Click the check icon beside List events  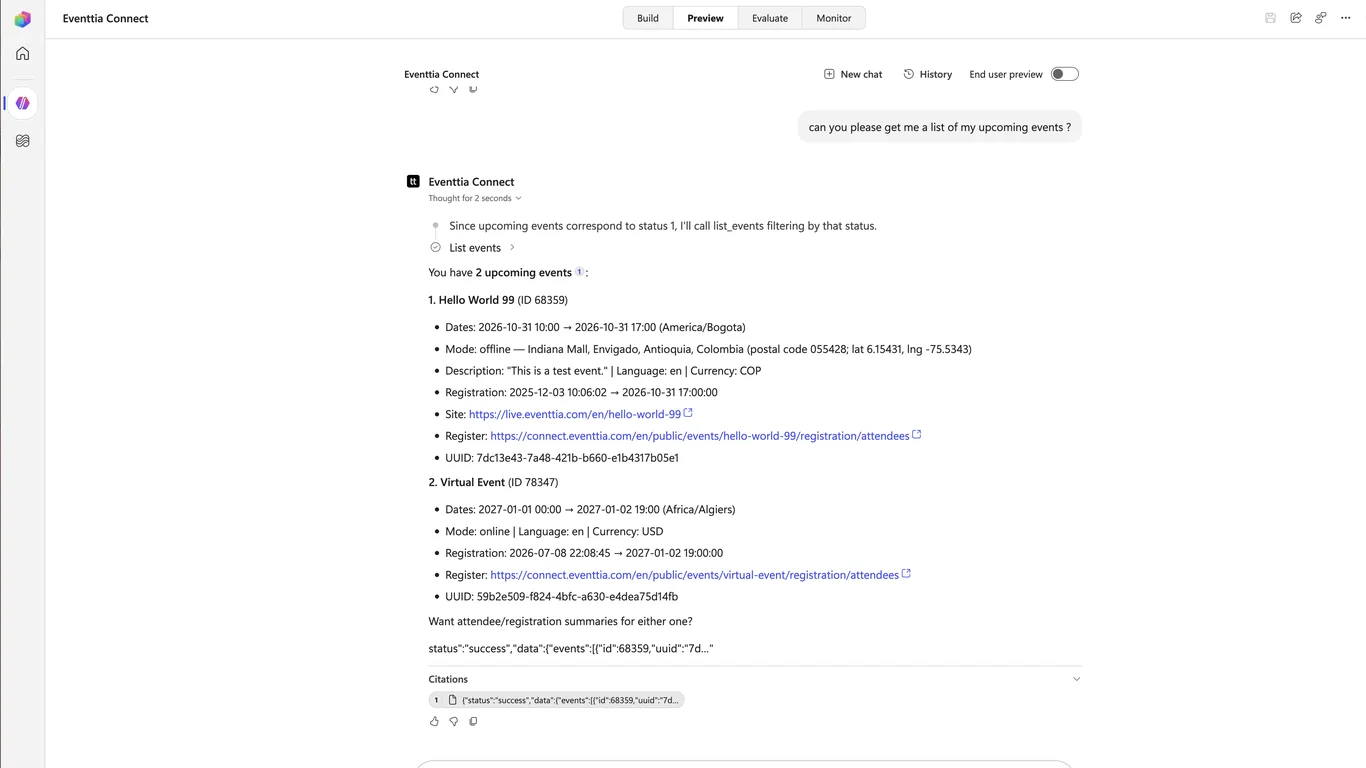point(435,247)
